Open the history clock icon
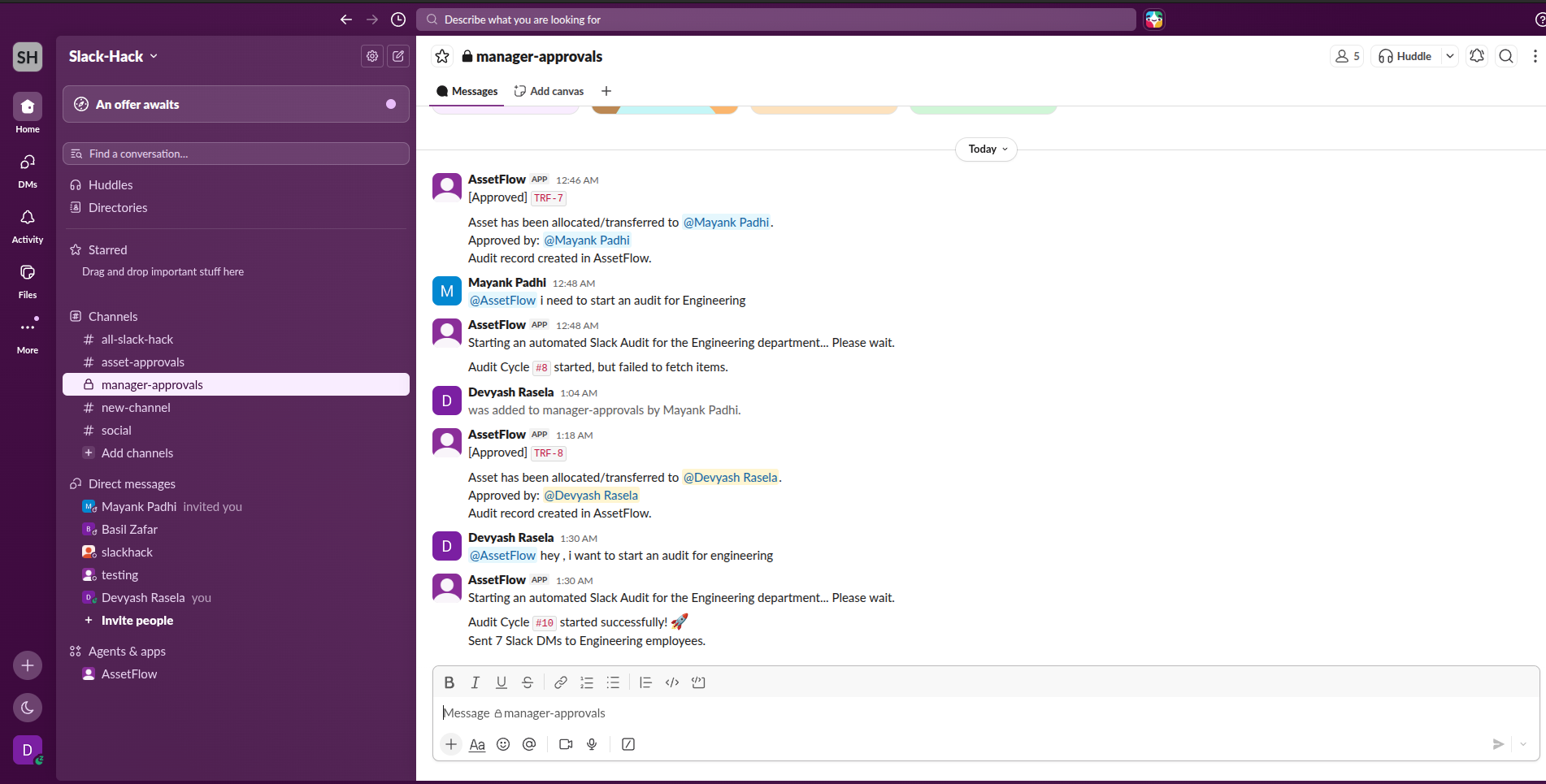1546x784 pixels. [x=398, y=19]
